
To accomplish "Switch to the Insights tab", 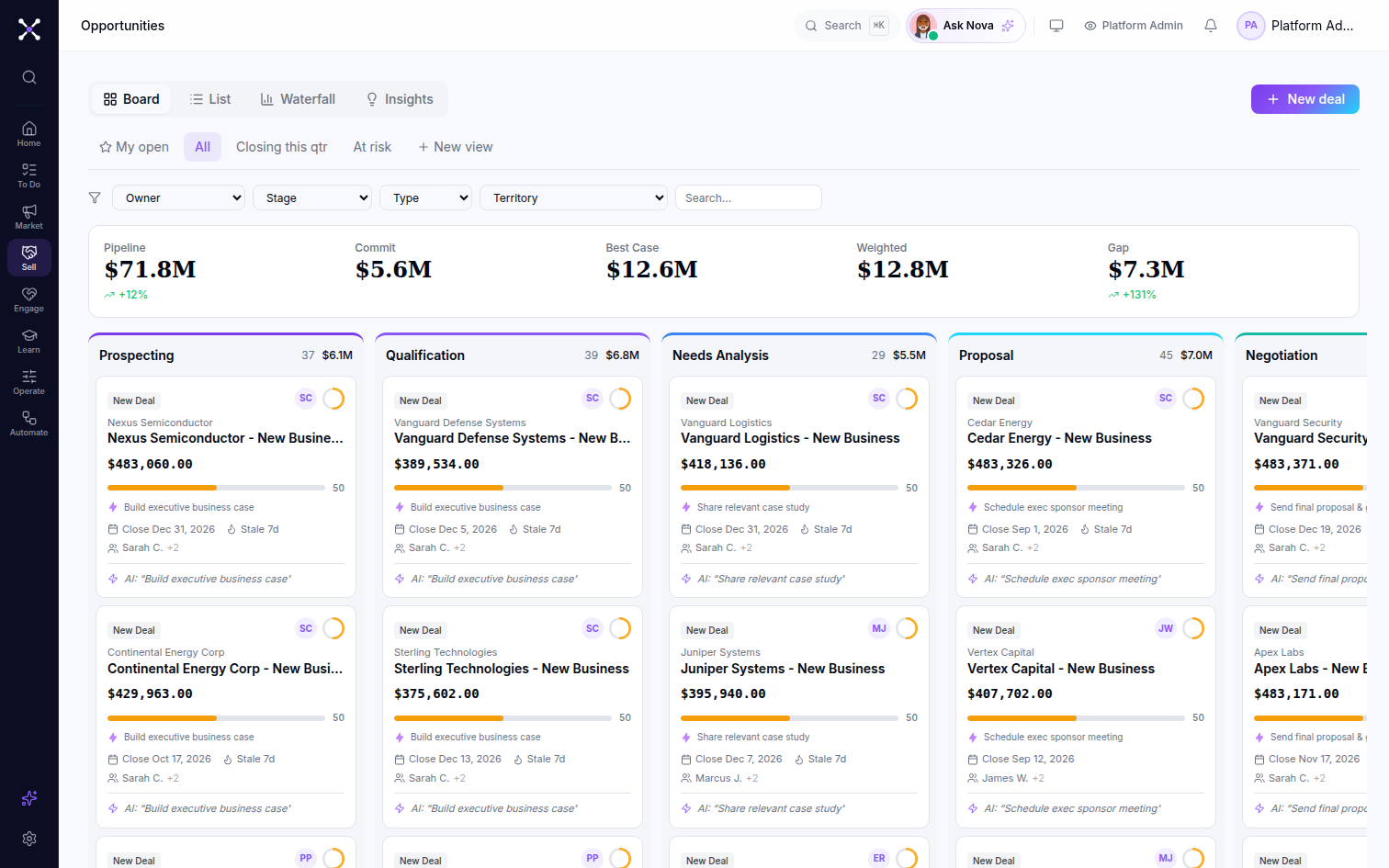I will 400,99.
